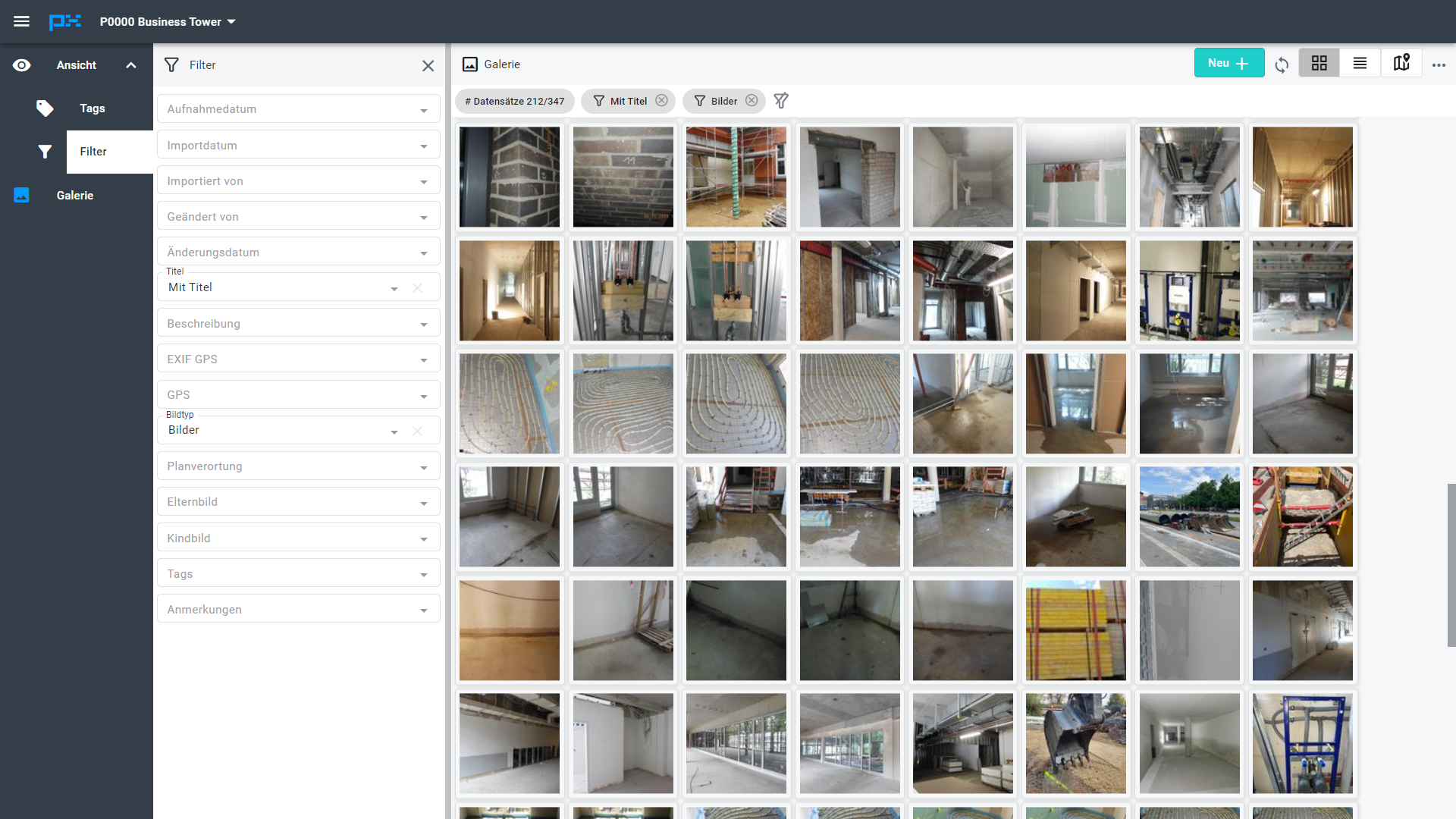
Task: Open the scaffolding with green pipe thumbnail
Action: (736, 177)
